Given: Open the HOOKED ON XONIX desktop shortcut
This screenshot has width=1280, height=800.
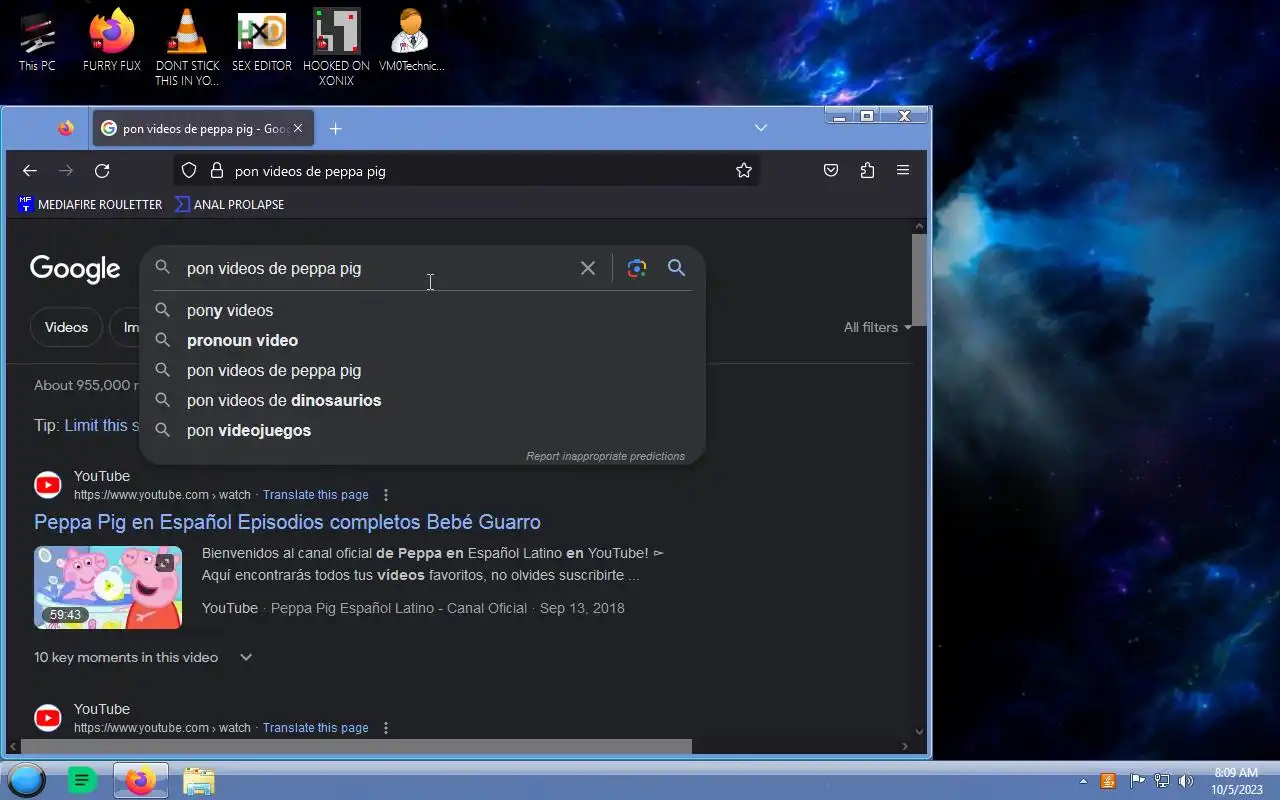Looking at the screenshot, I should click(336, 47).
